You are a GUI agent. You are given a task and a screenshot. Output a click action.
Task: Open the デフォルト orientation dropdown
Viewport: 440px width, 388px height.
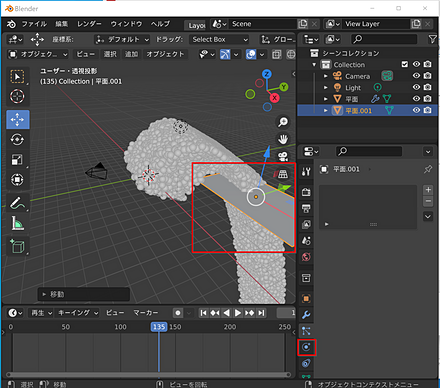[122, 40]
